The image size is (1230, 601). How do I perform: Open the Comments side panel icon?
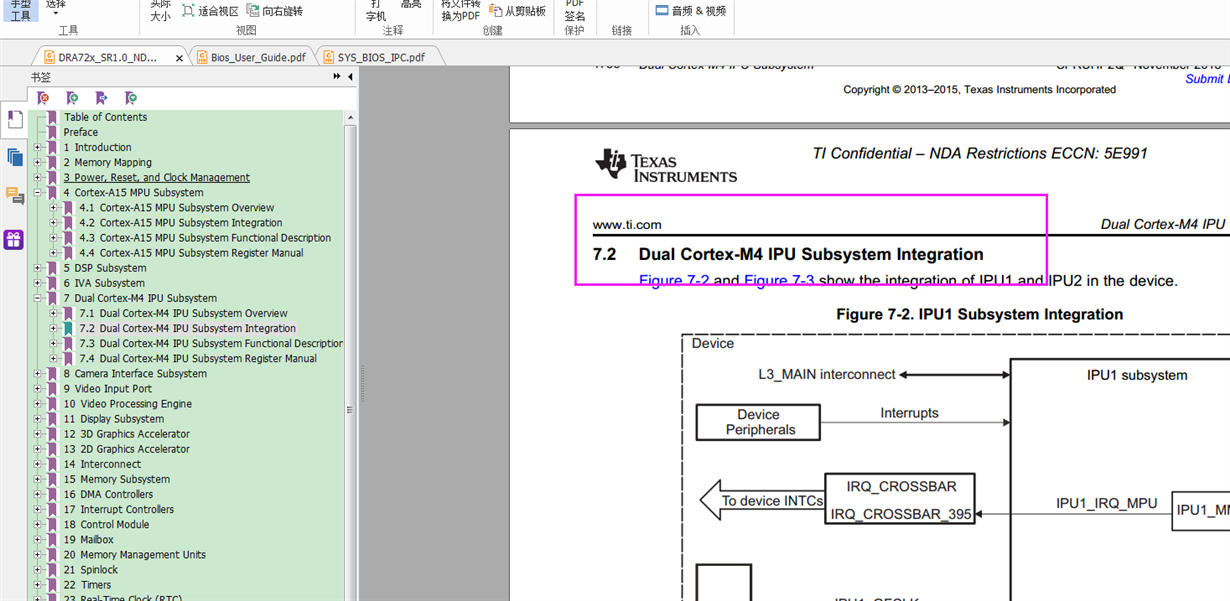pos(14,196)
